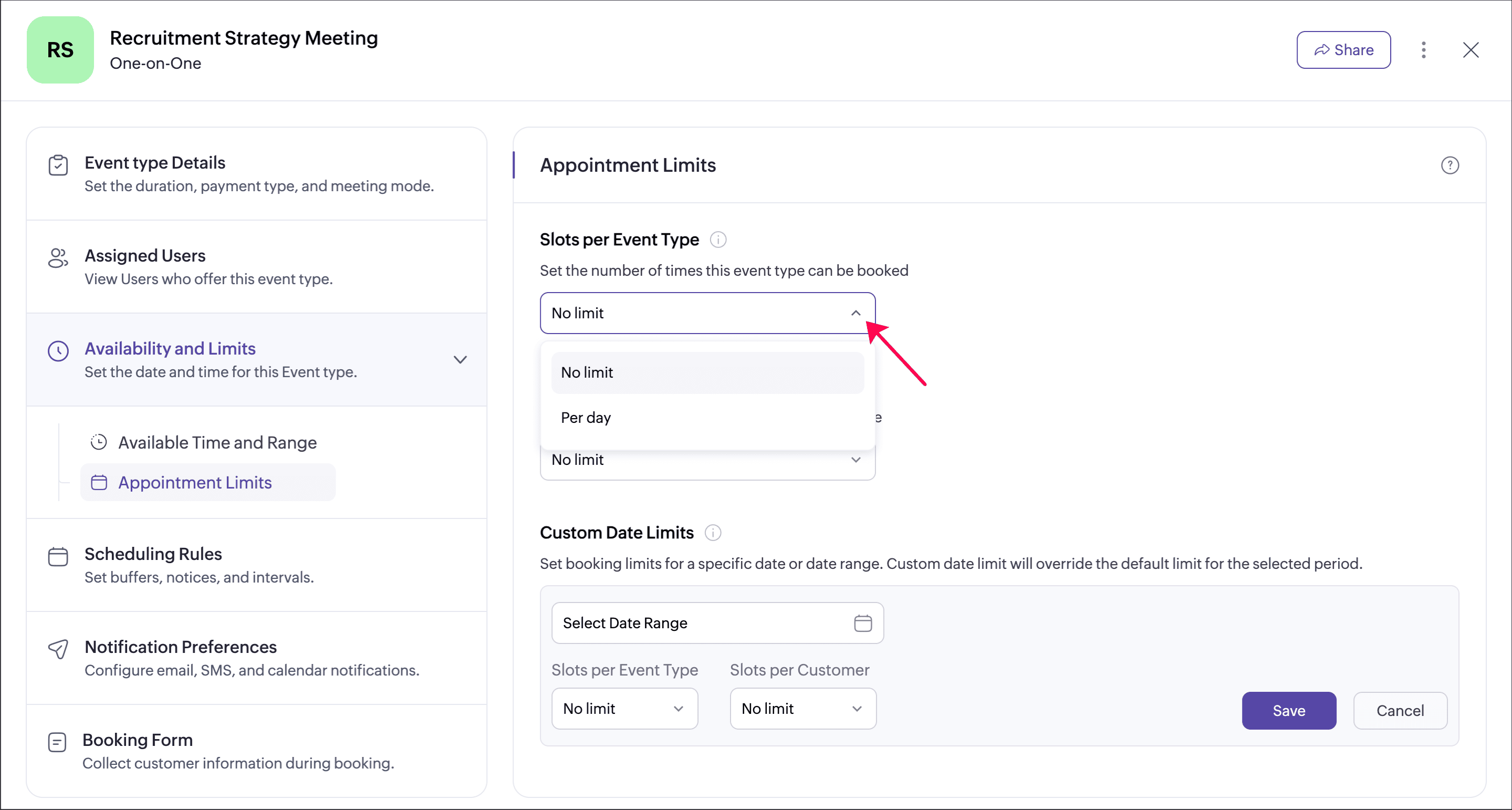
Task: Open the Assigned Users section
Action: (145, 256)
